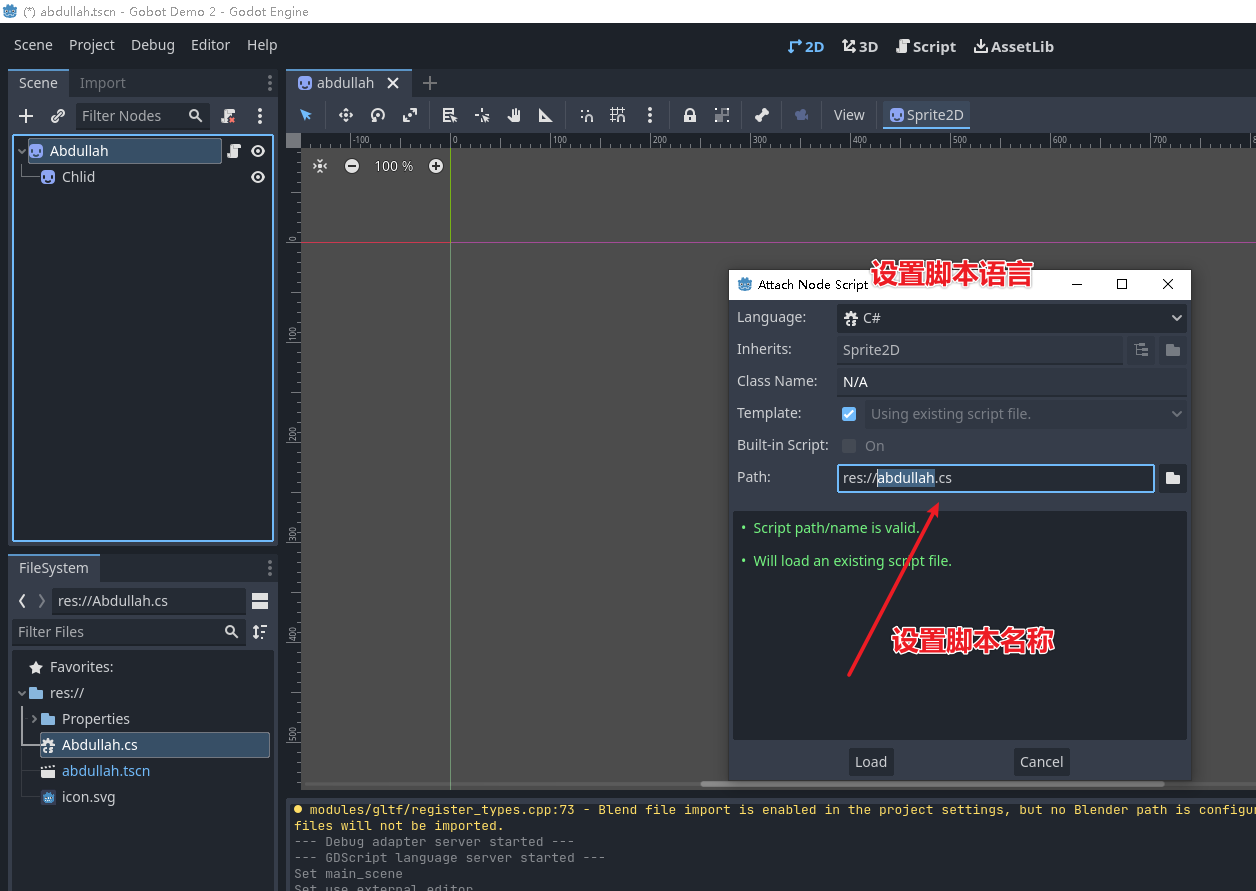The height and width of the screenshot is (891, 1256).
Task: Select the Scale Mode tool
Action: (410, 115)
